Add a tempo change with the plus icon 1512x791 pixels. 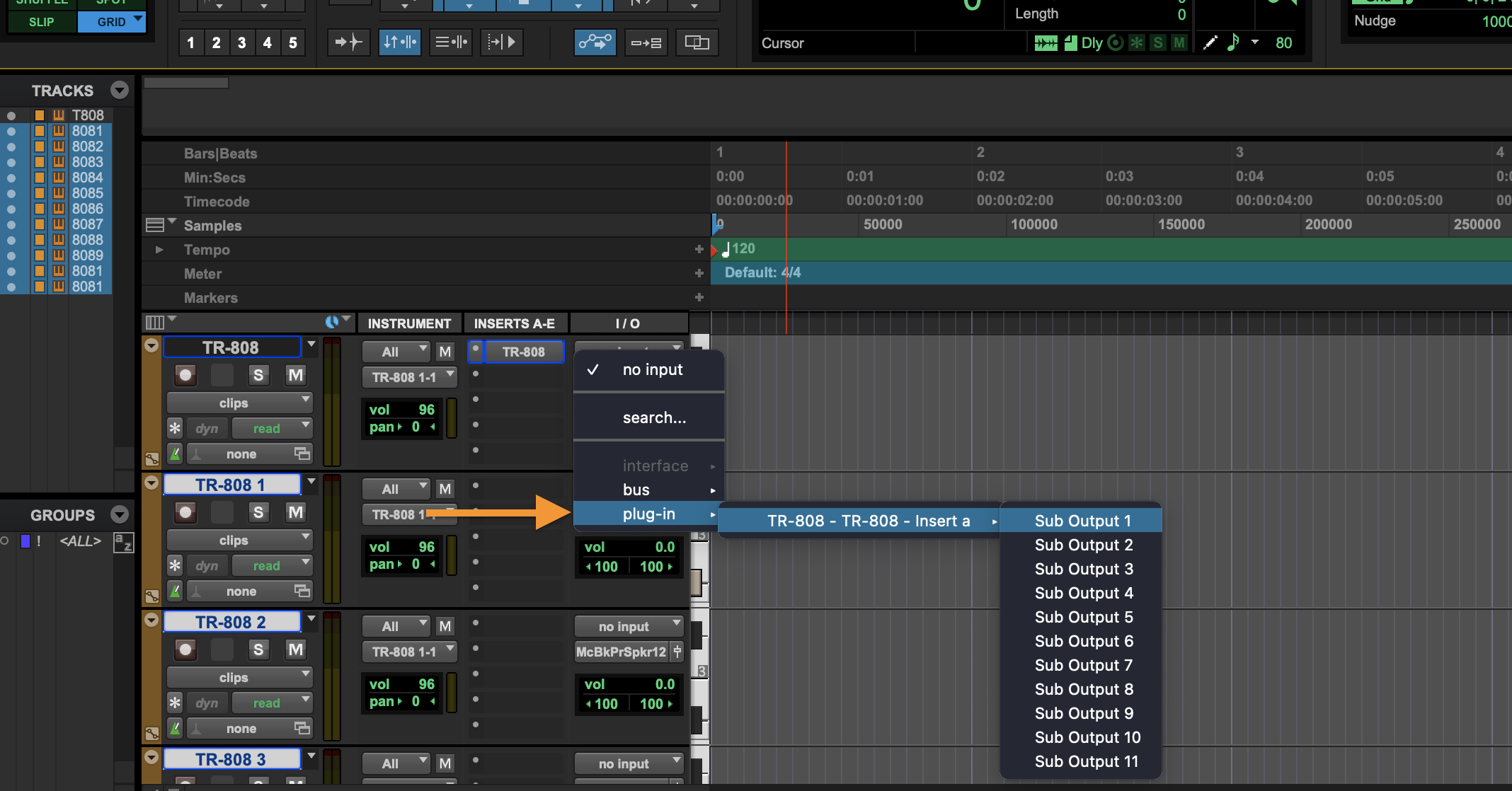click(699, 249)
